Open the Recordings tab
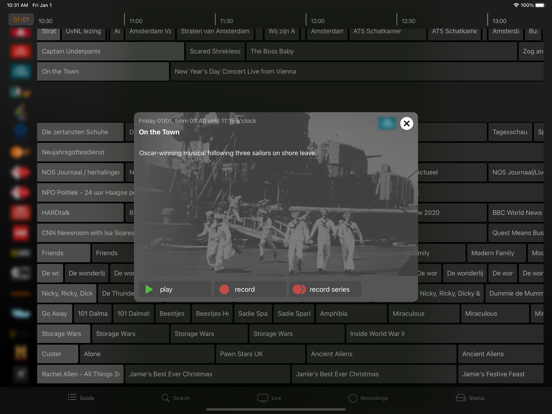 [368, 398]
